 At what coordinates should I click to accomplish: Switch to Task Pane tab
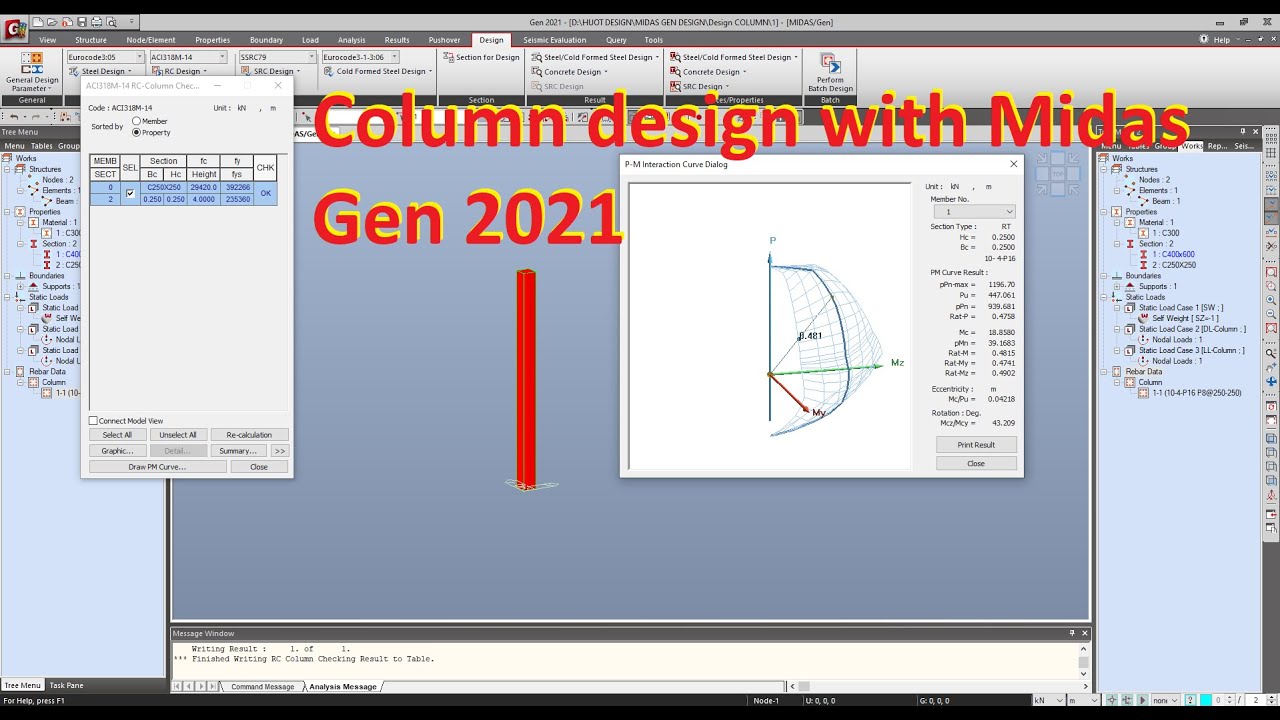66,685
